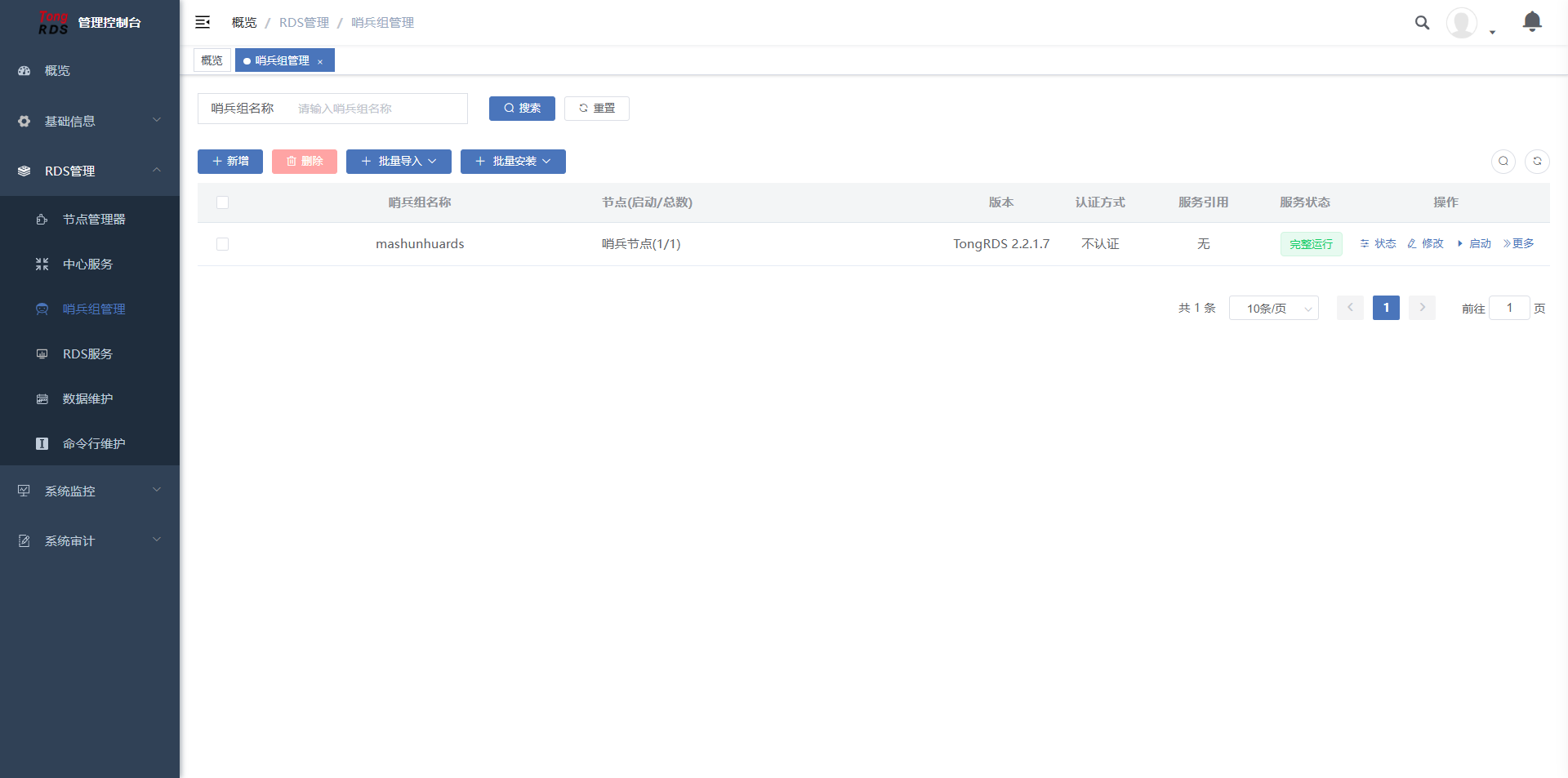Refresh the table with round refresh icon
The width and height of the screenshot is (1568, 778).
click(x=1537, y=162)
